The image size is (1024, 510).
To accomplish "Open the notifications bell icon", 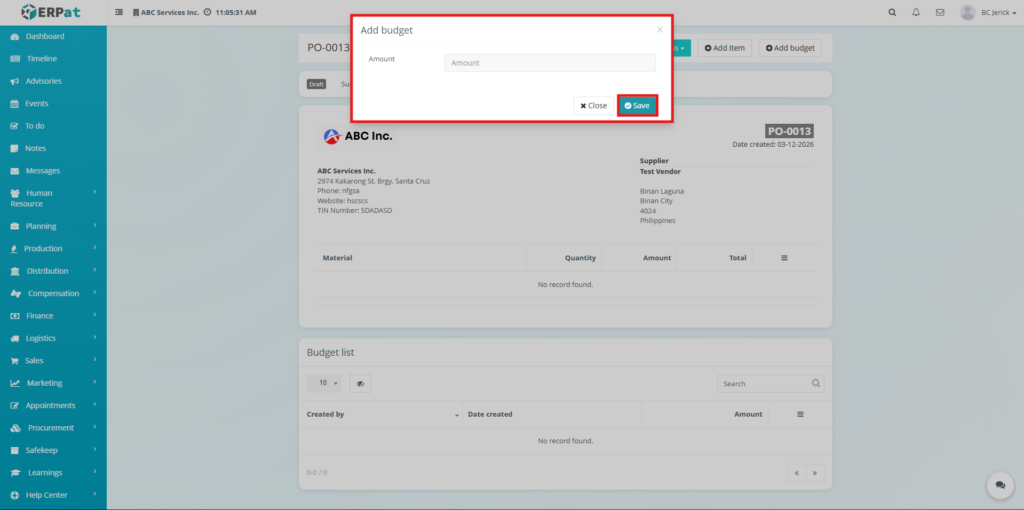I will (916, 12).
